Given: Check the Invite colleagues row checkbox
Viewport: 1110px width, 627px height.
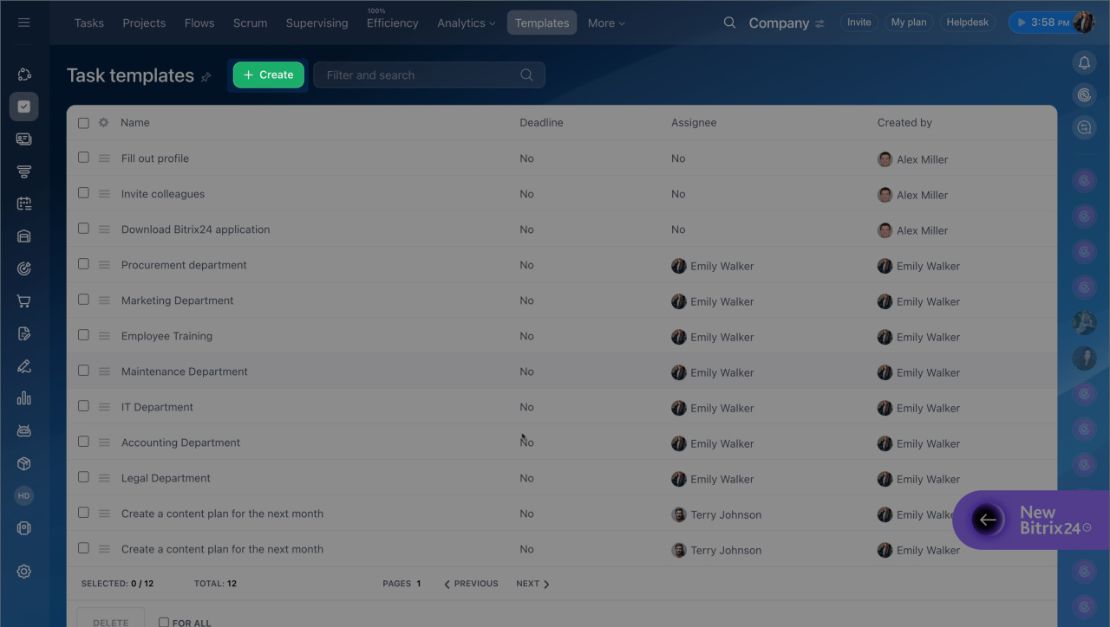Looking at the screenshot, I should point(84,193).
